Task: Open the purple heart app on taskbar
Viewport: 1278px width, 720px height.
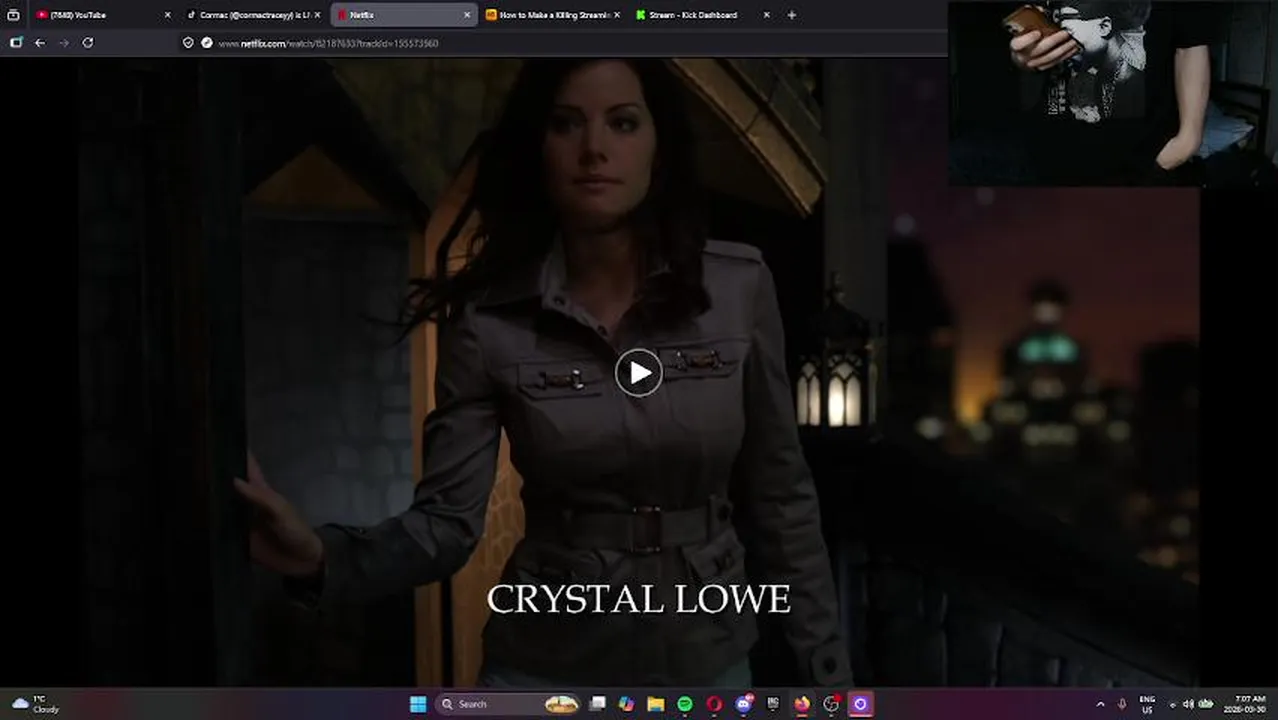Action: point(860,704)
